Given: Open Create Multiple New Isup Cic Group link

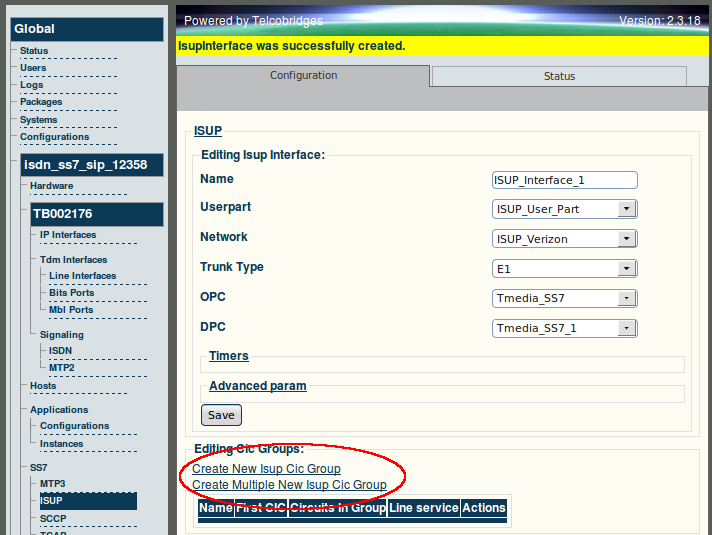Looking at the screenshot, I should [x=289, y=485].
